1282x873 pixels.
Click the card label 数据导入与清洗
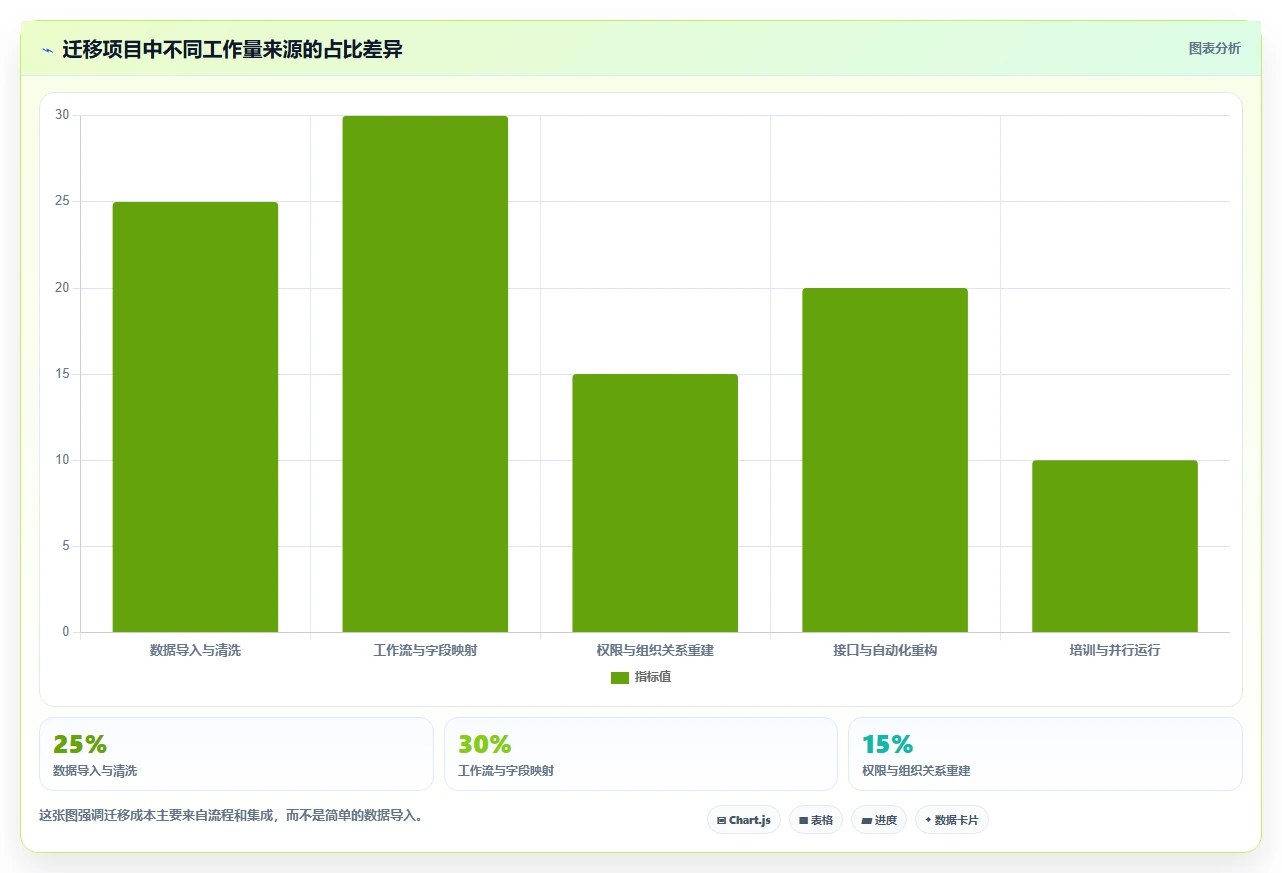point(95,771)
